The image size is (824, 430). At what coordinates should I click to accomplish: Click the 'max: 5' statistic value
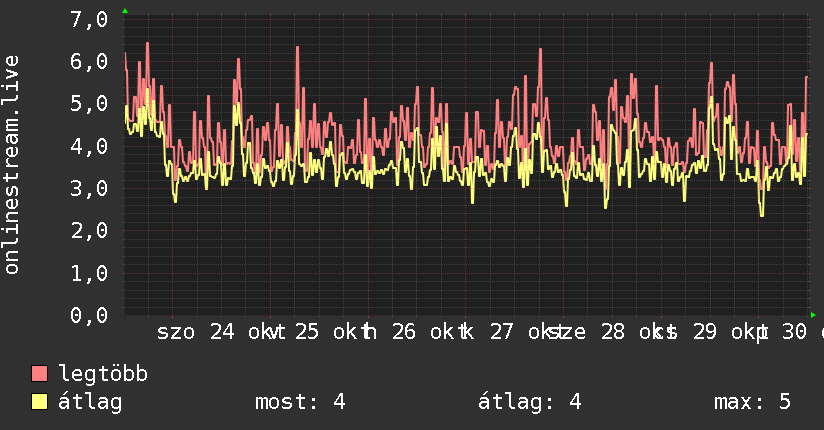[752, 402]
